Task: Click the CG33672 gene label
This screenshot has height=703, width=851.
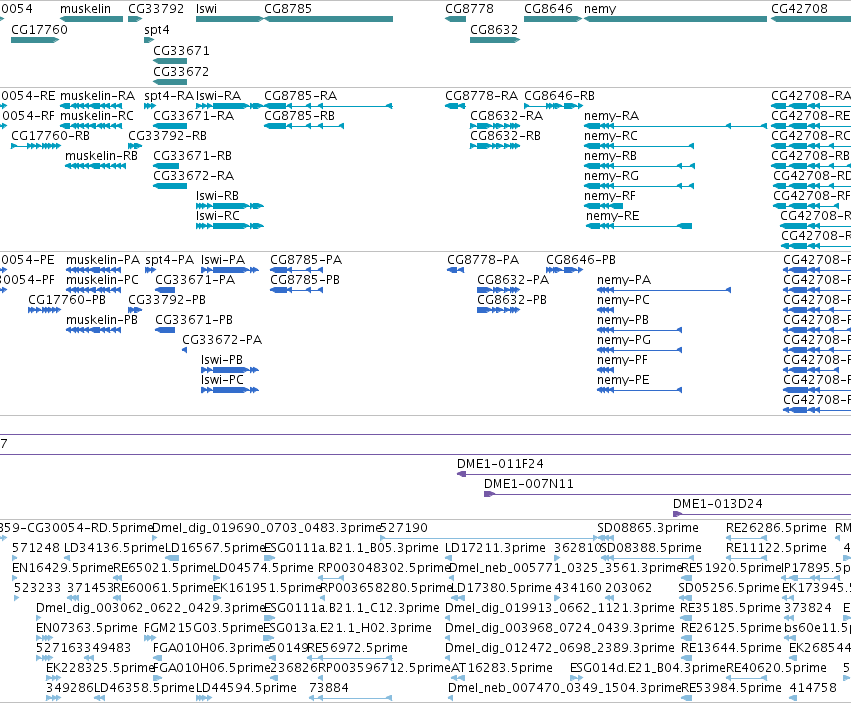Action: [181, 72]
